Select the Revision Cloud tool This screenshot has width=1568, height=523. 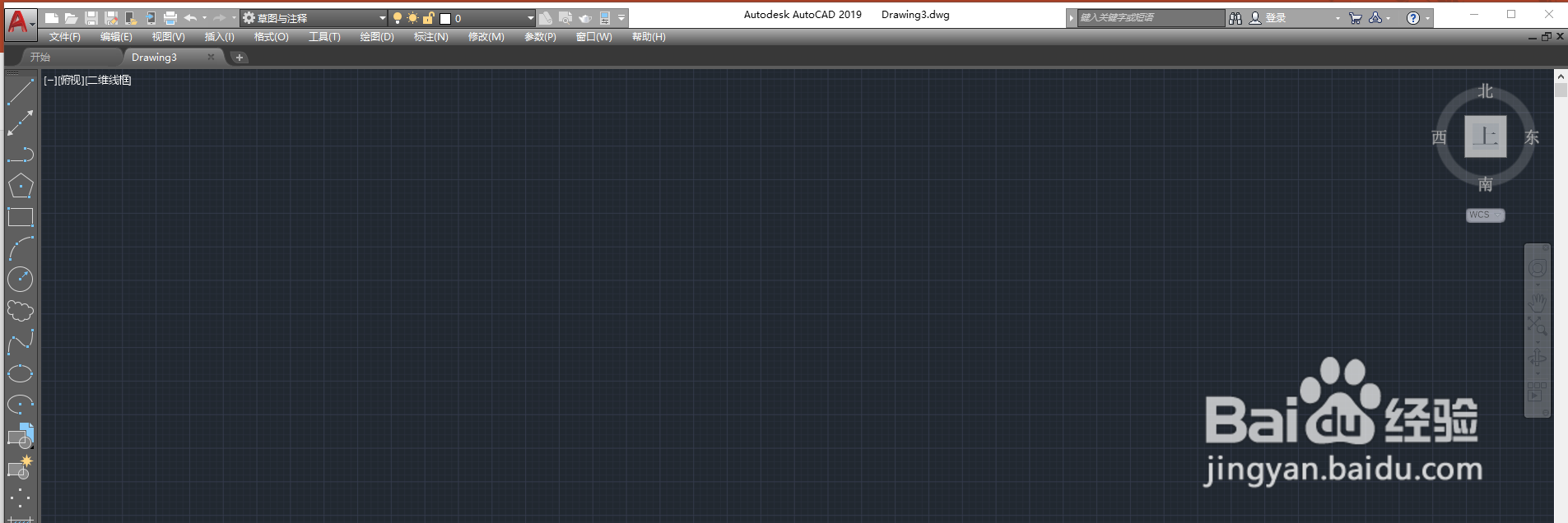pos(21,311)
